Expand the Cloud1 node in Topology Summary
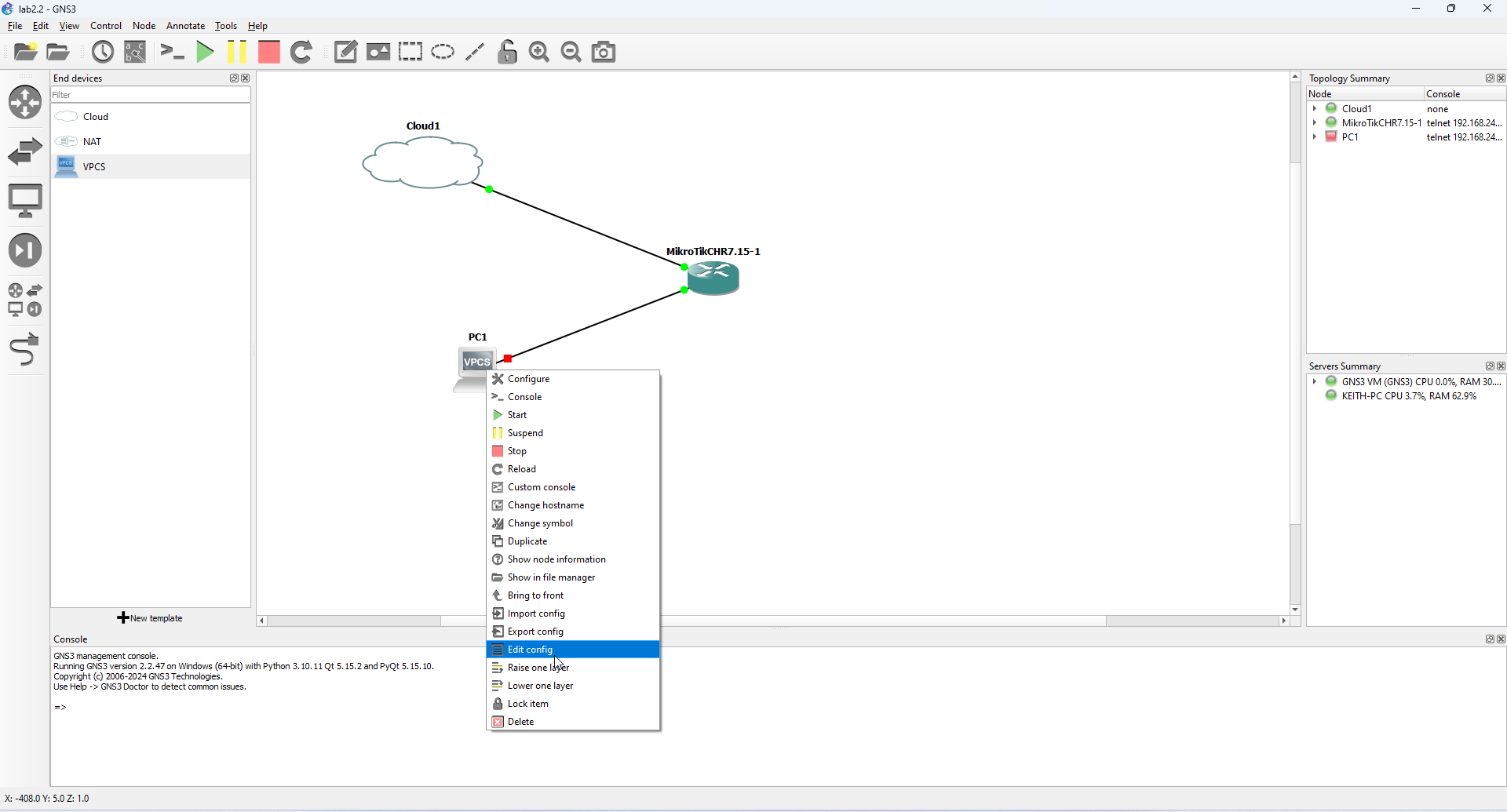 point(1315,108)
